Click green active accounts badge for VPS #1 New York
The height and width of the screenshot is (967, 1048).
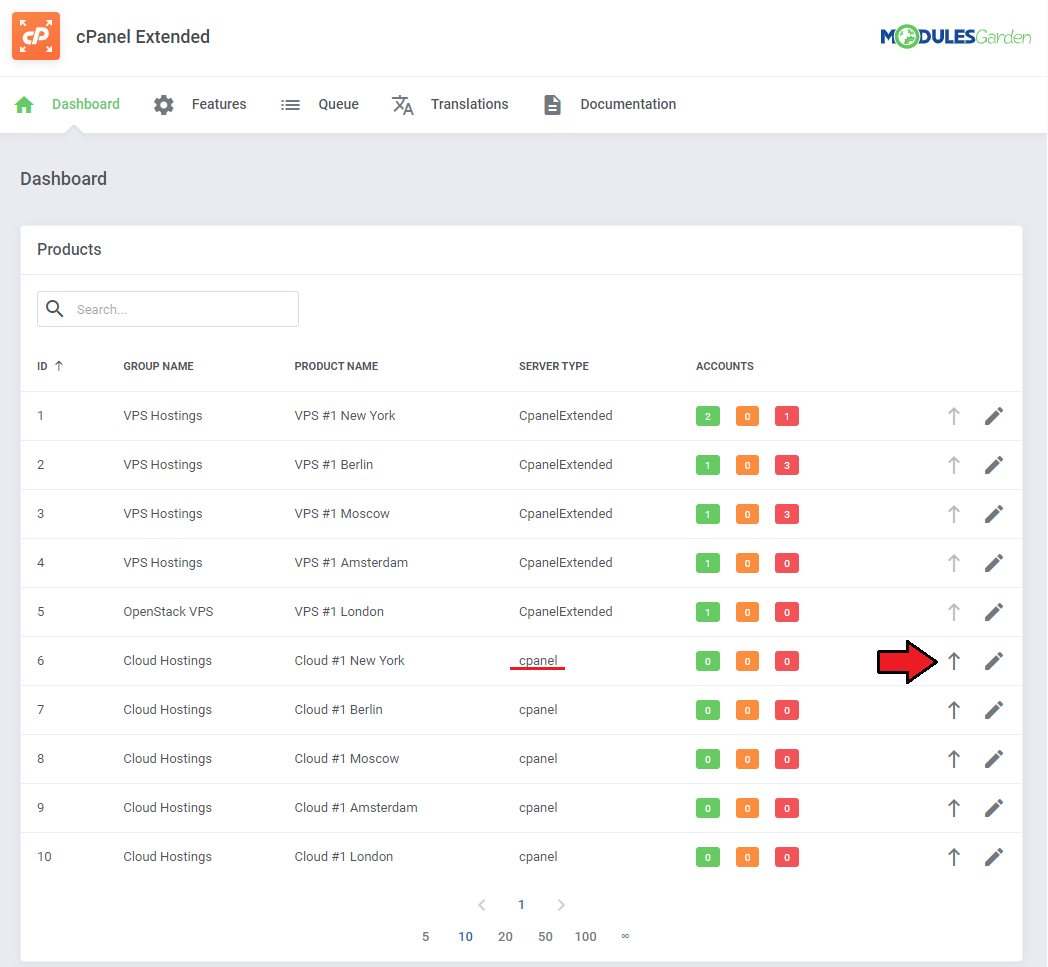(x=708, y=416)
